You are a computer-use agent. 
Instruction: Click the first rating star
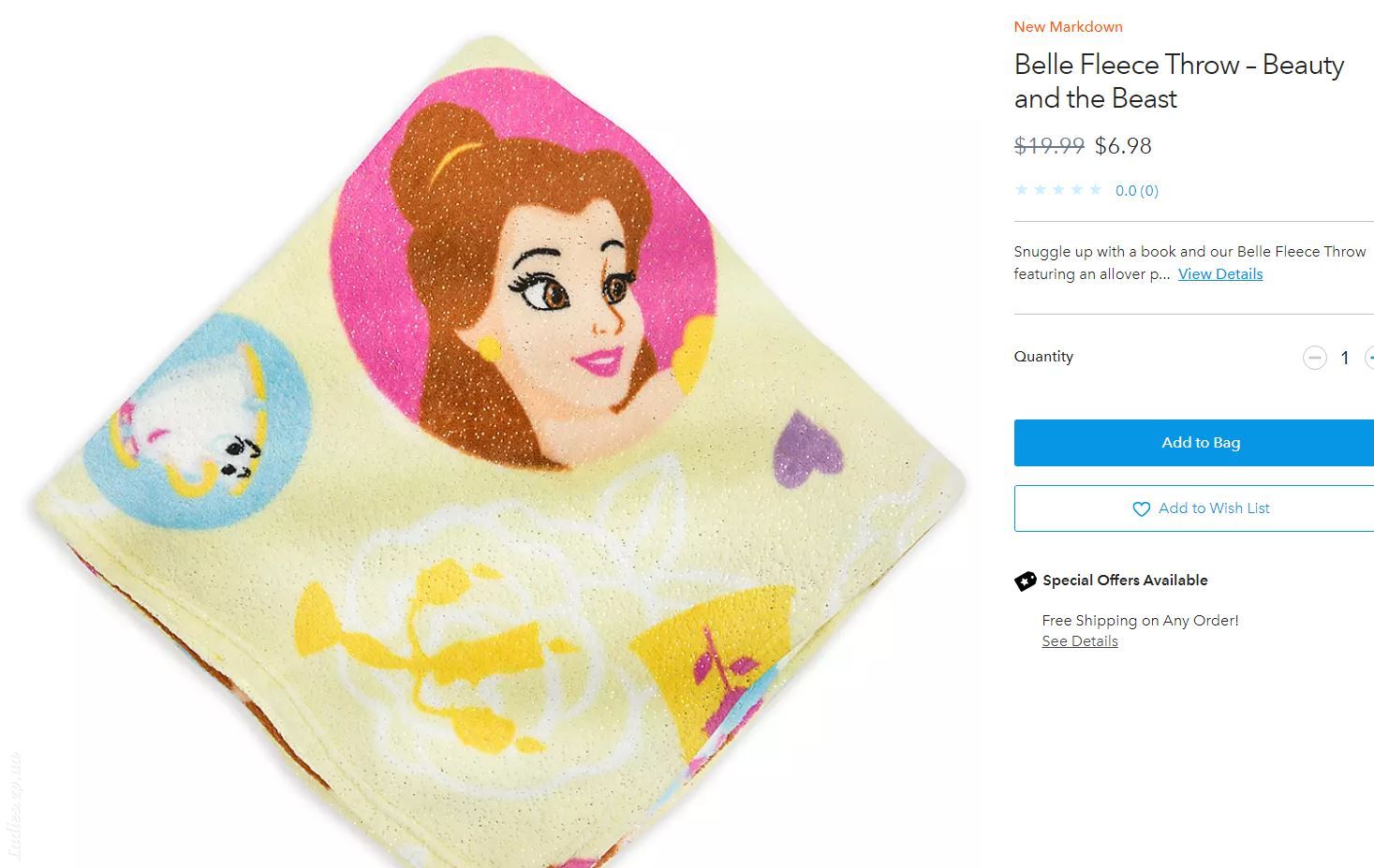coord(1022,190)
